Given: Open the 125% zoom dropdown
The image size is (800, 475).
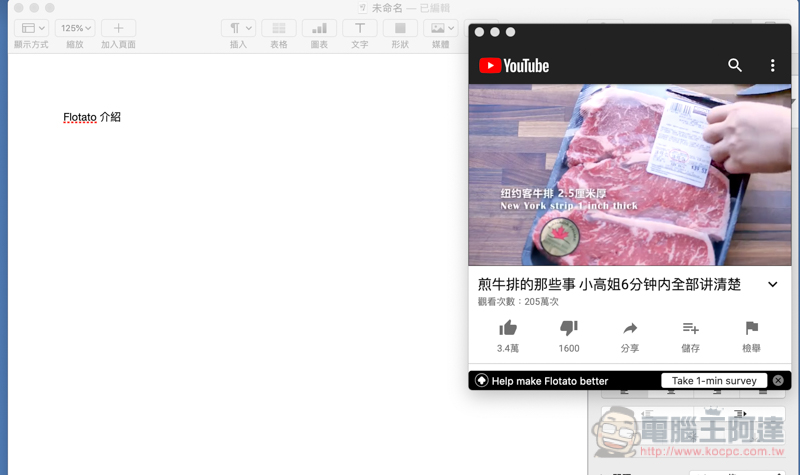Looking at the screenshot, I should click(x=75, y=28).
